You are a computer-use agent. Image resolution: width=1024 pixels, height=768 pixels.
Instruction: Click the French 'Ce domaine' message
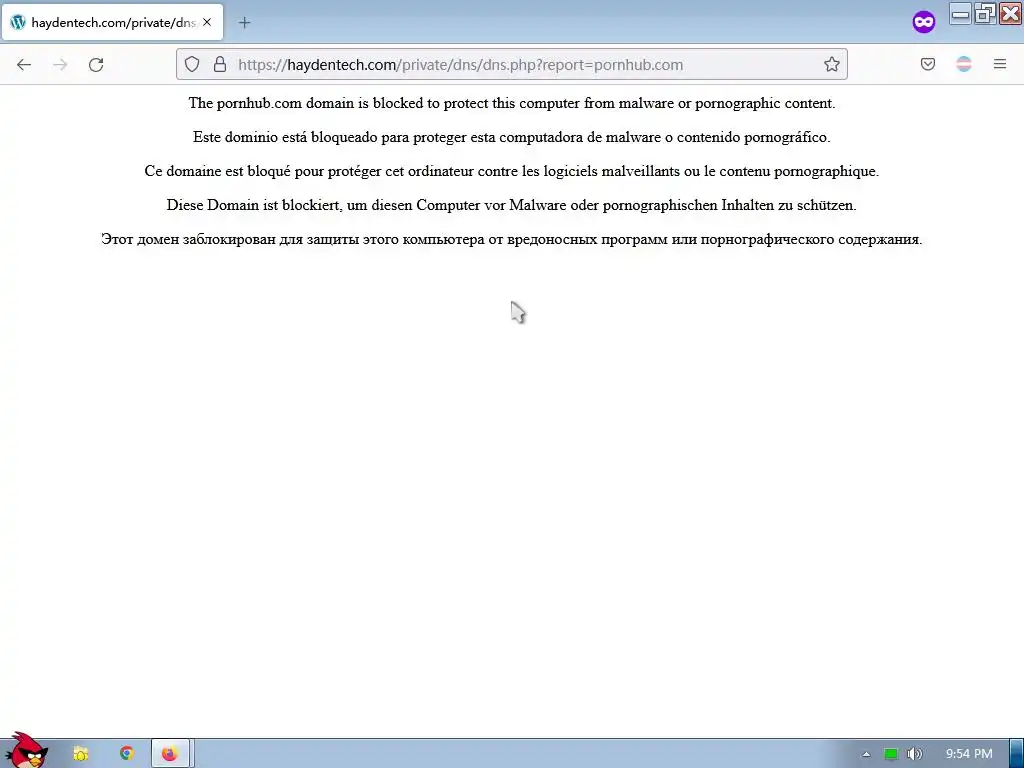[x=512, y=171]
